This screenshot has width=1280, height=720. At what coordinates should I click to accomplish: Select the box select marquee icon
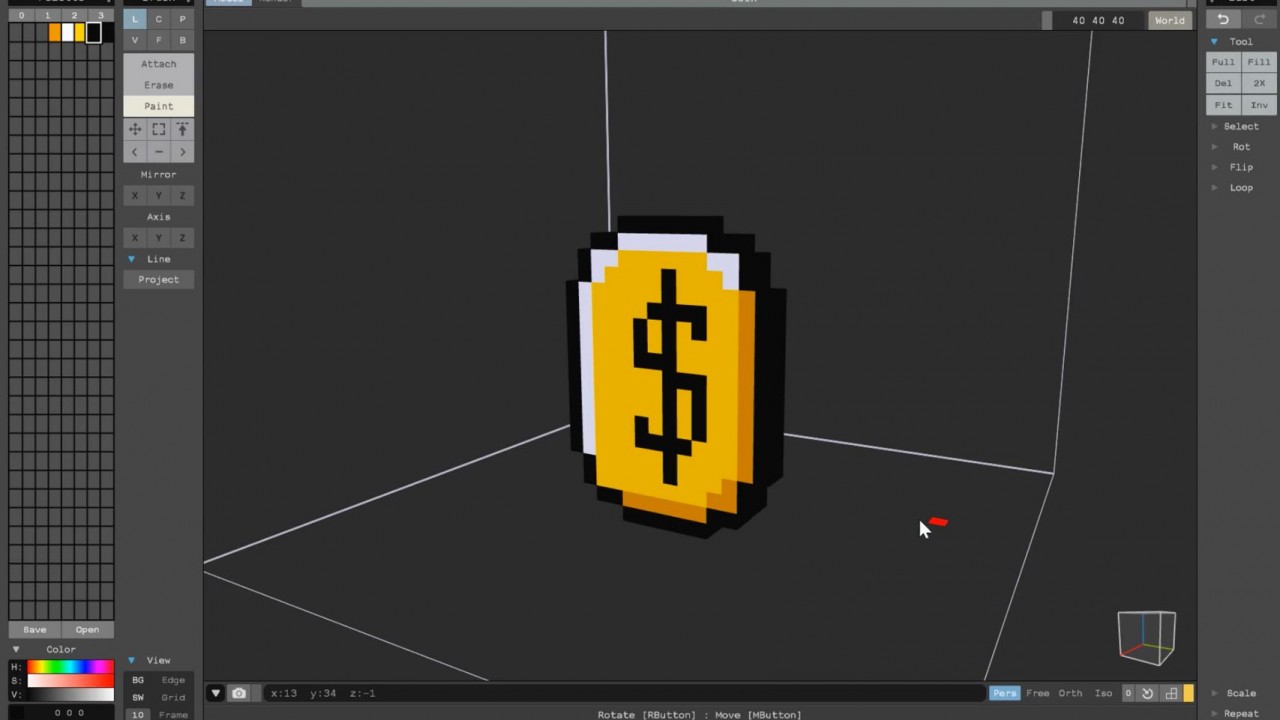[x=158, y=129]
